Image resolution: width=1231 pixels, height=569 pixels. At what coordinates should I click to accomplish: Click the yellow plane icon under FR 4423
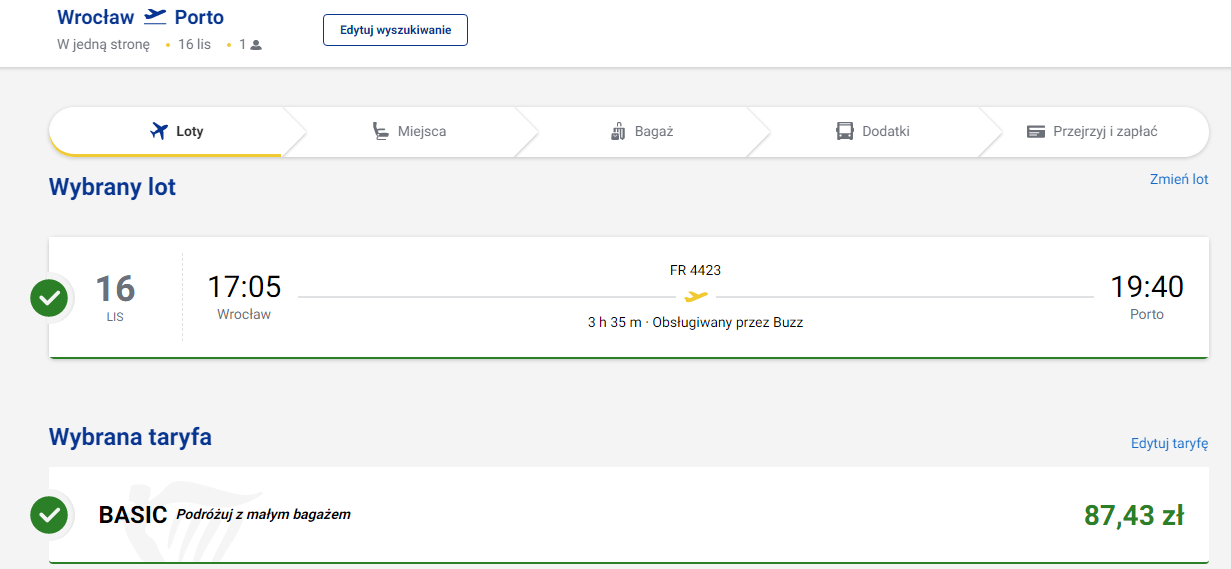click(696, 296)
